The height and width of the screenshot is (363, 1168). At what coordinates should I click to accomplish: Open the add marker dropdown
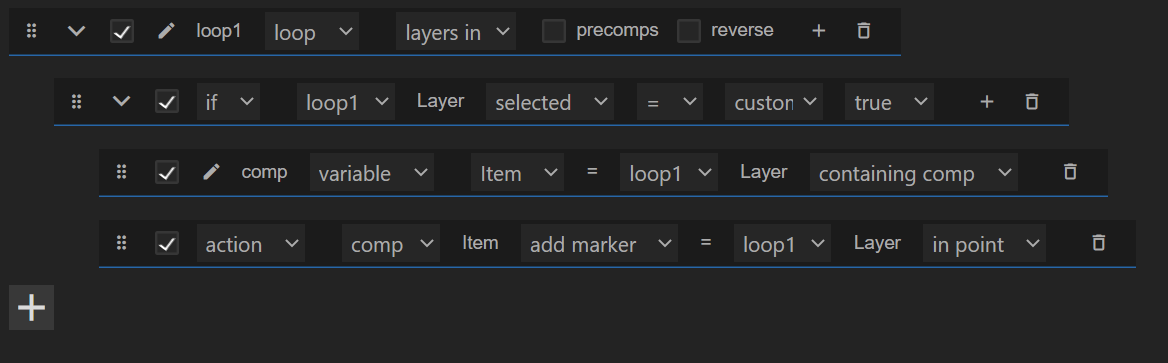[x=599, y=244]
